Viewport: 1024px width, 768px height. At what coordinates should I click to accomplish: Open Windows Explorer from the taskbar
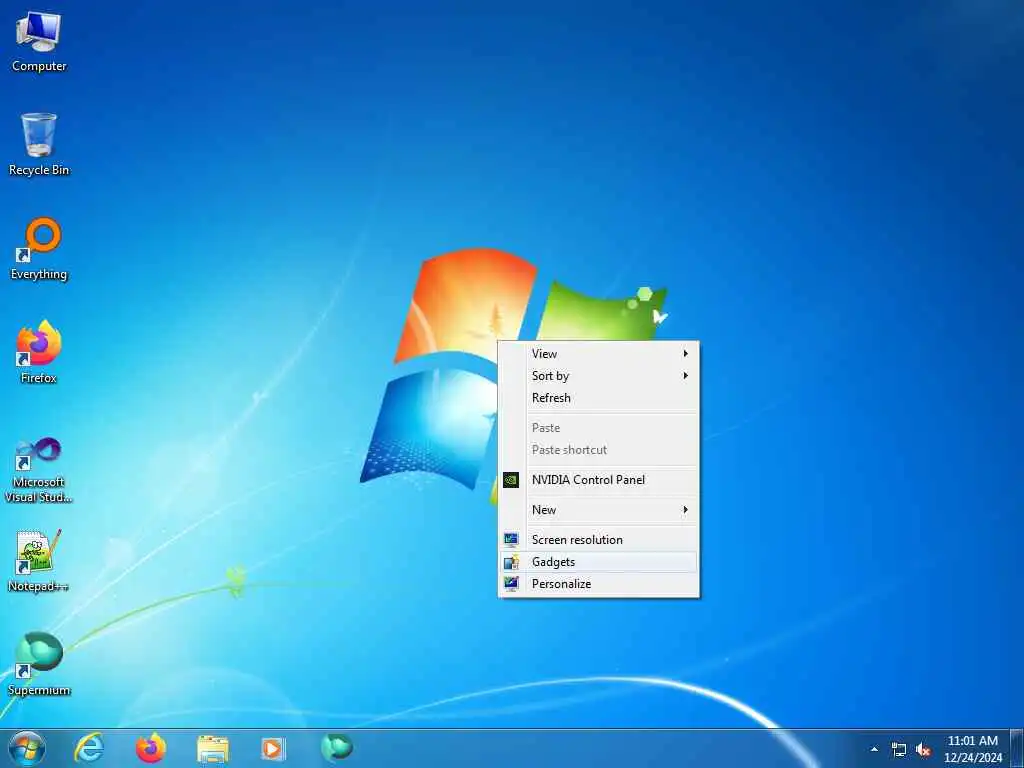[x=213, y=749]
